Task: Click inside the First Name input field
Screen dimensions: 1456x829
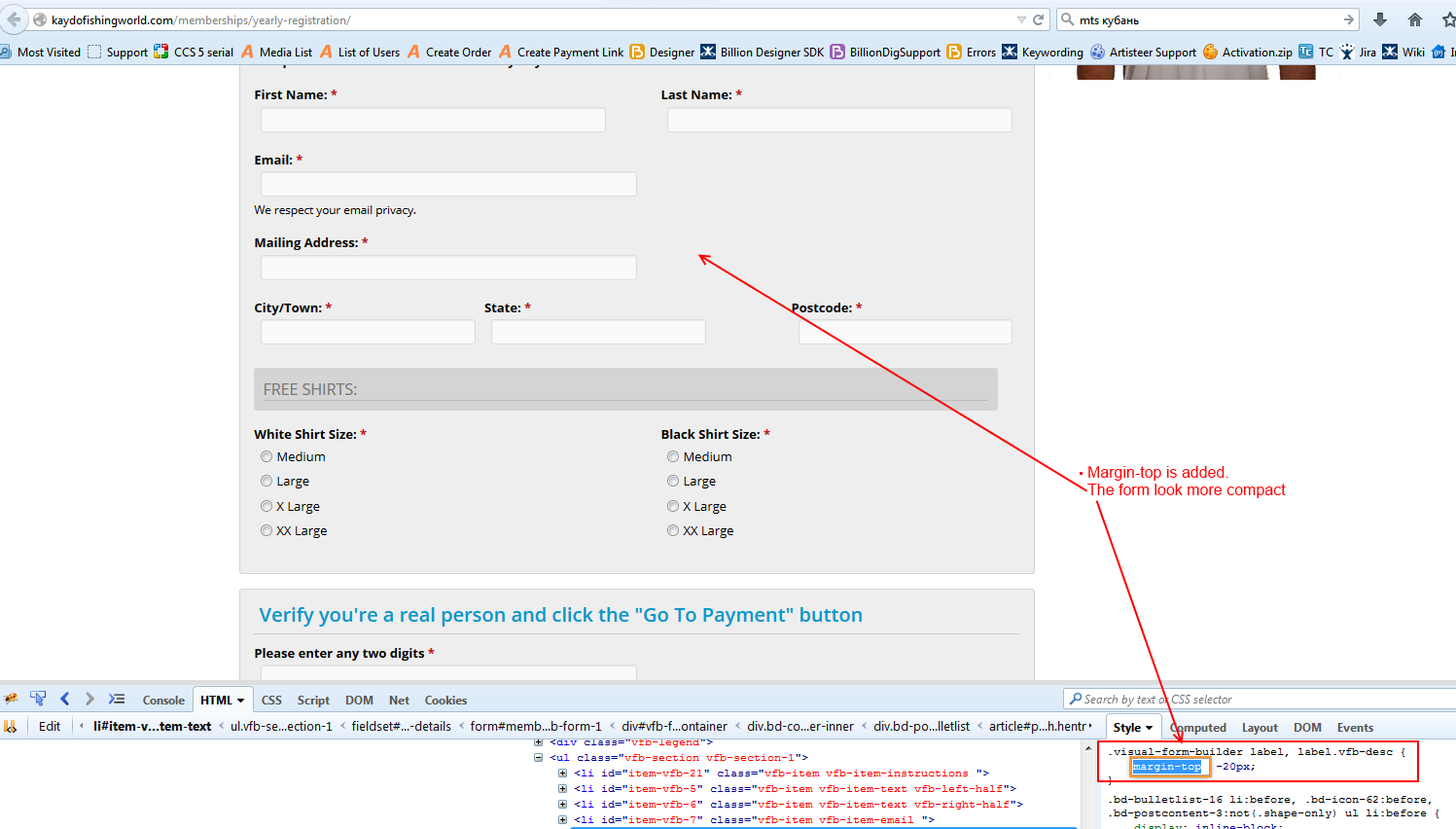Action: (x=432, y=119)
